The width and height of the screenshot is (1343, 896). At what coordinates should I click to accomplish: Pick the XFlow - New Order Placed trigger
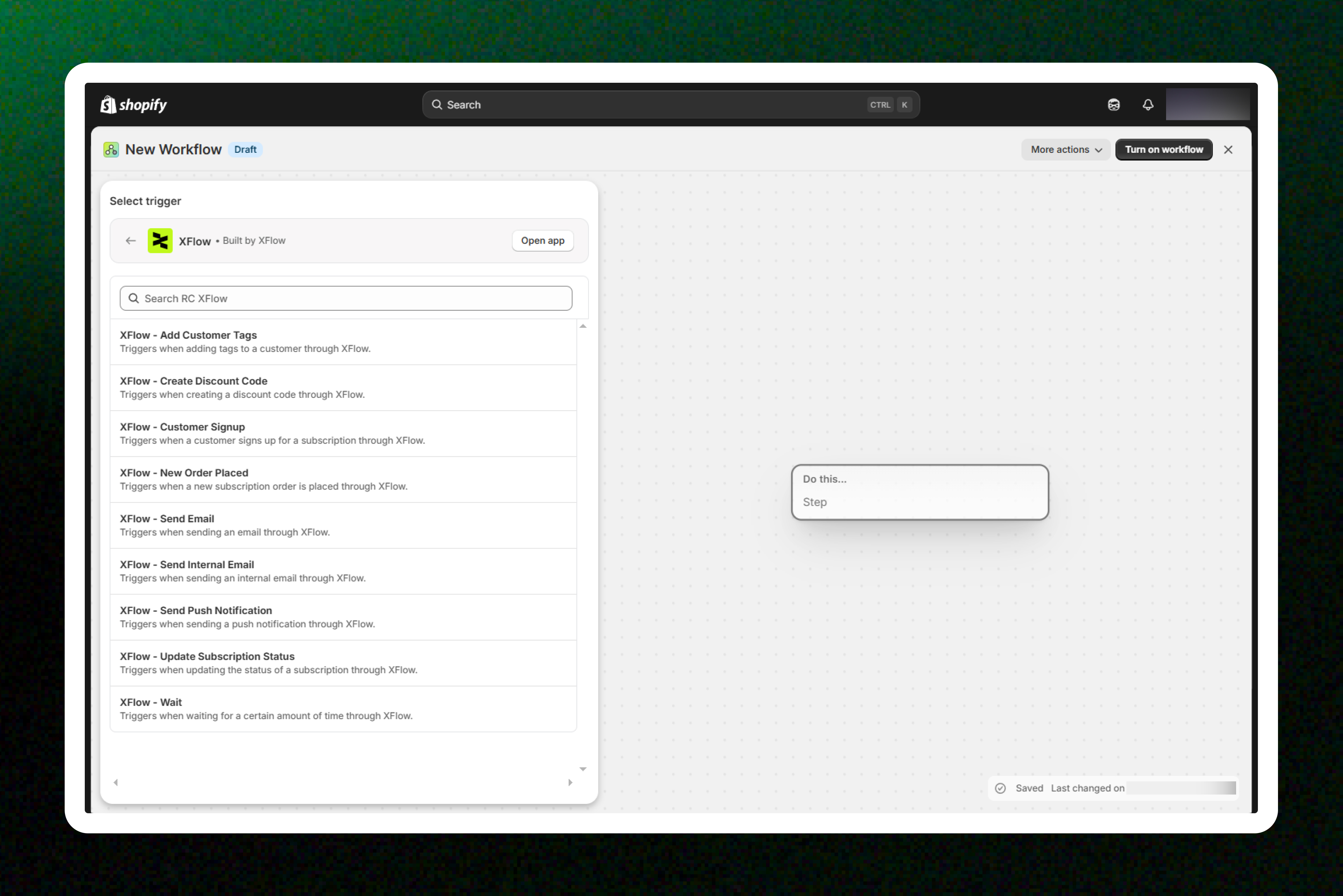click(x=343, y=479)
